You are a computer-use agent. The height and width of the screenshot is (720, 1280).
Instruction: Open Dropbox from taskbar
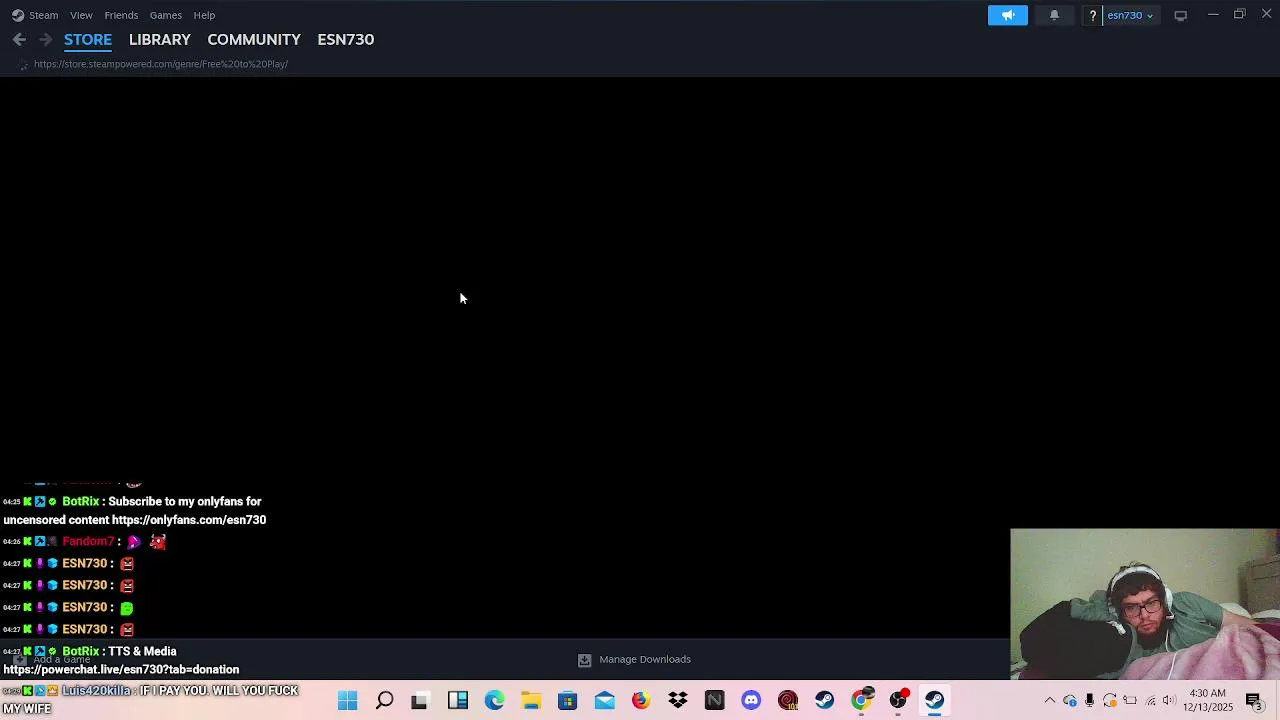678,701
